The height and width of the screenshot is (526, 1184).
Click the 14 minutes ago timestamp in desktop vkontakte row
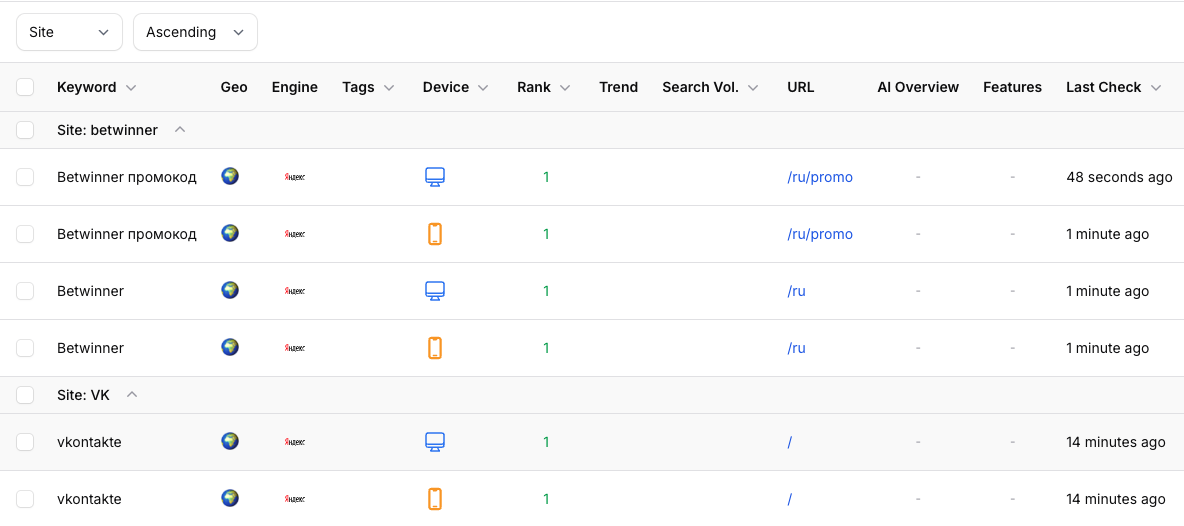tap(1116, 442)
